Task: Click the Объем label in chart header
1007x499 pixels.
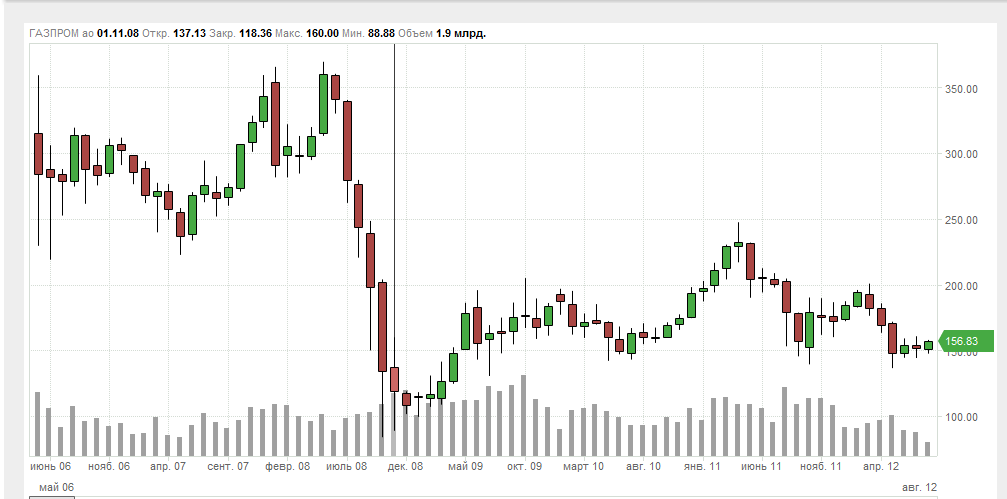Action: click(x=416, y=33)
